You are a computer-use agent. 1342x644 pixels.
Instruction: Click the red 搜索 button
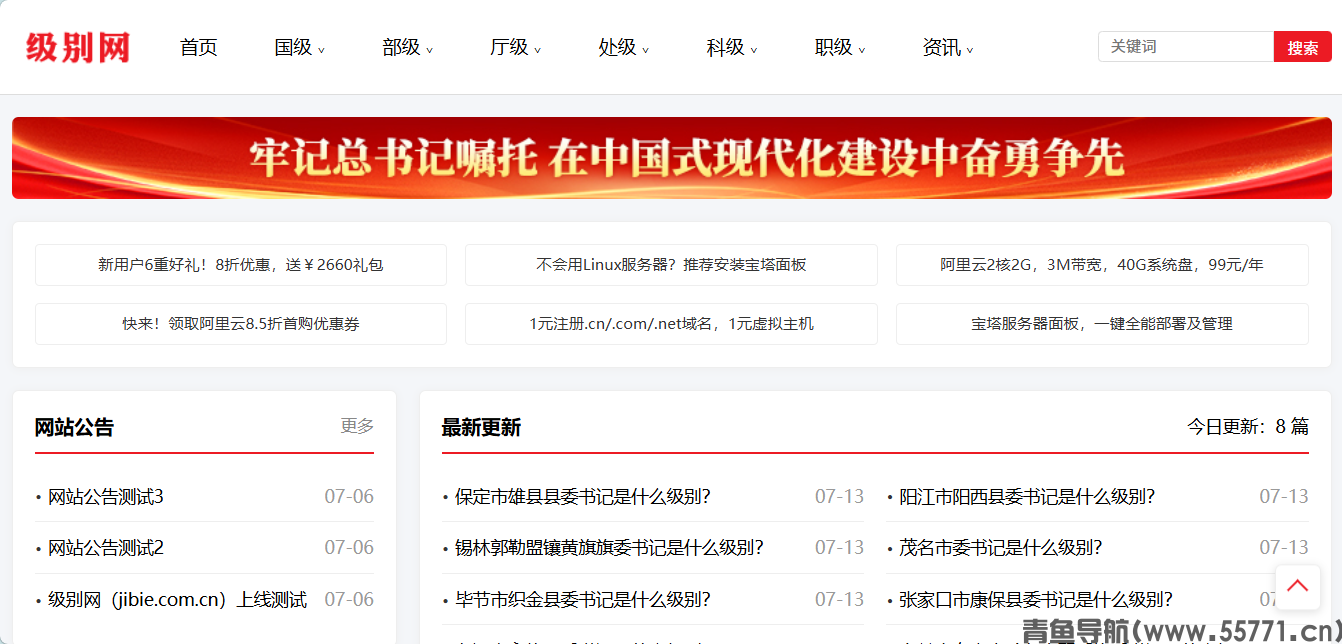[x=1302, y=47]
